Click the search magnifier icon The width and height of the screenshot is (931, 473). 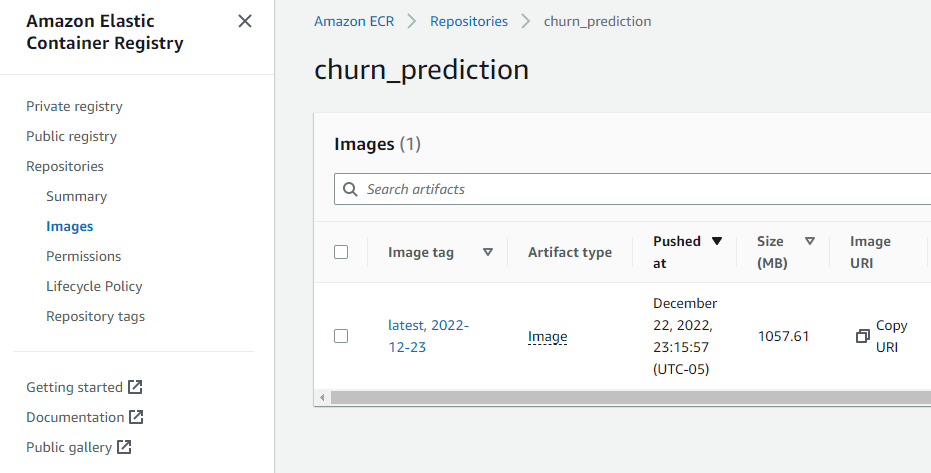tap(350, 189)
